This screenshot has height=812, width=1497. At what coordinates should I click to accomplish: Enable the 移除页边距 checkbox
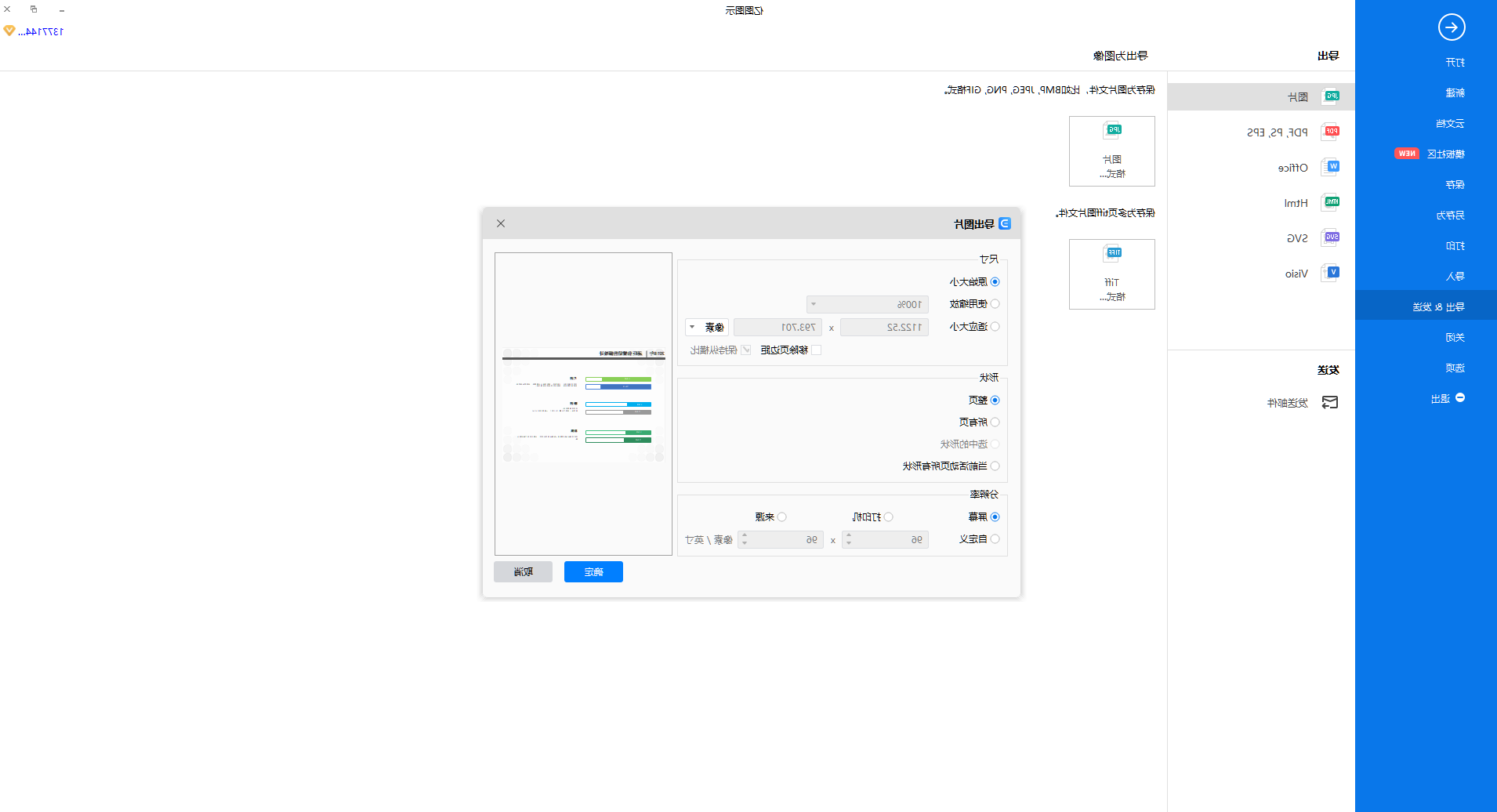point(817,350)
